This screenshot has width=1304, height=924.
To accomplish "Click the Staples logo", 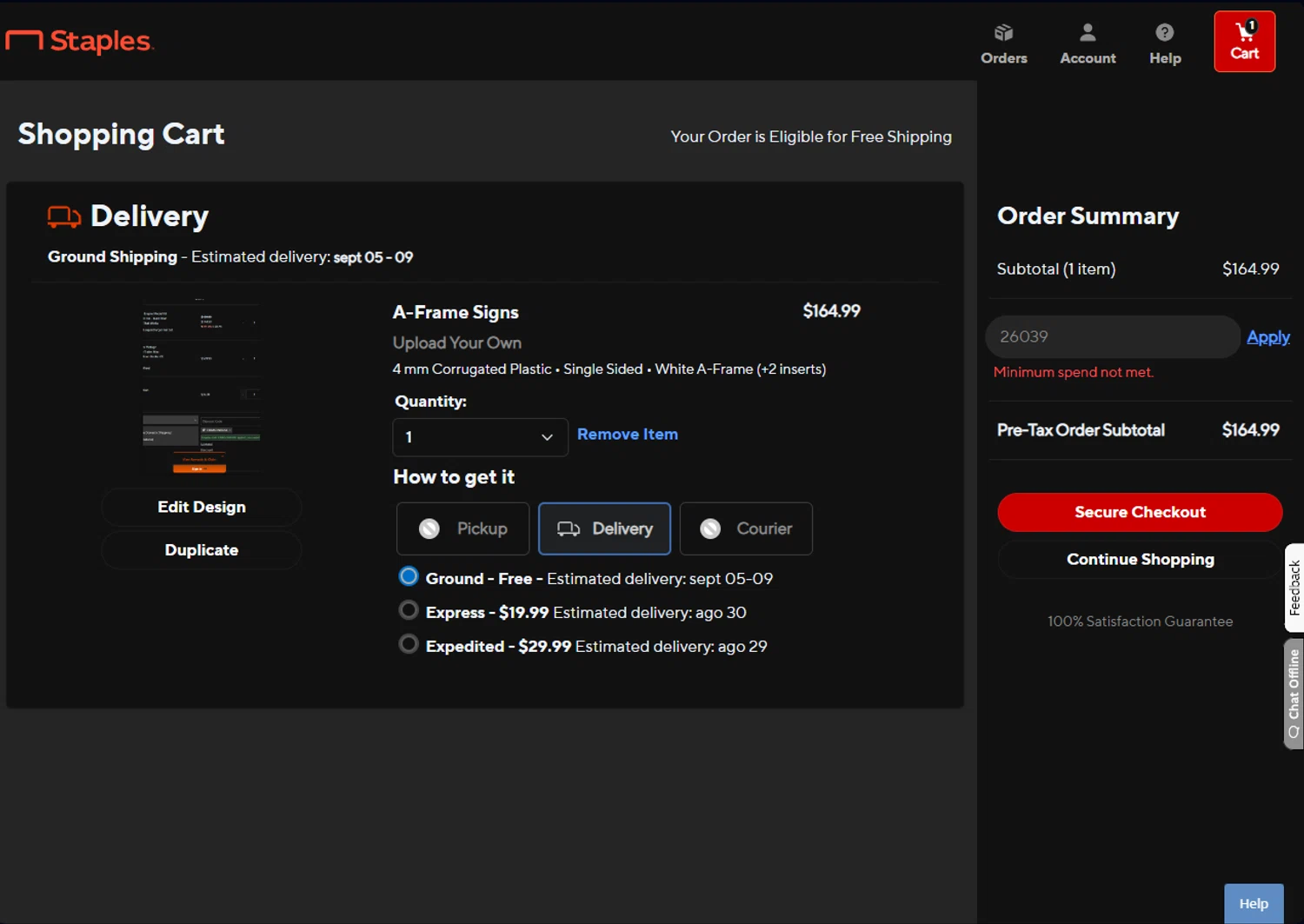I will [80, 41].
